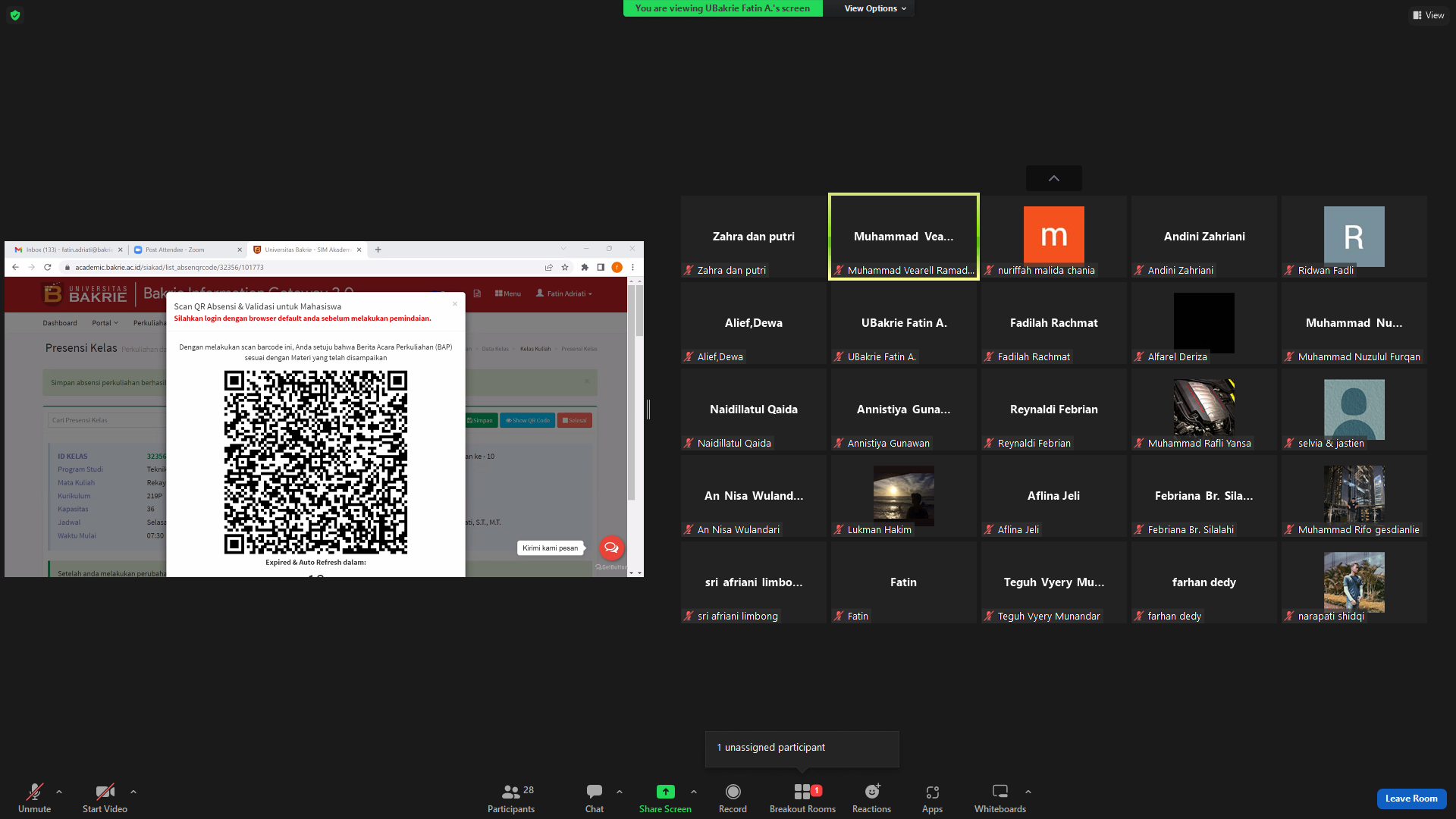Go back in the shared browser

tap(15, 267)
